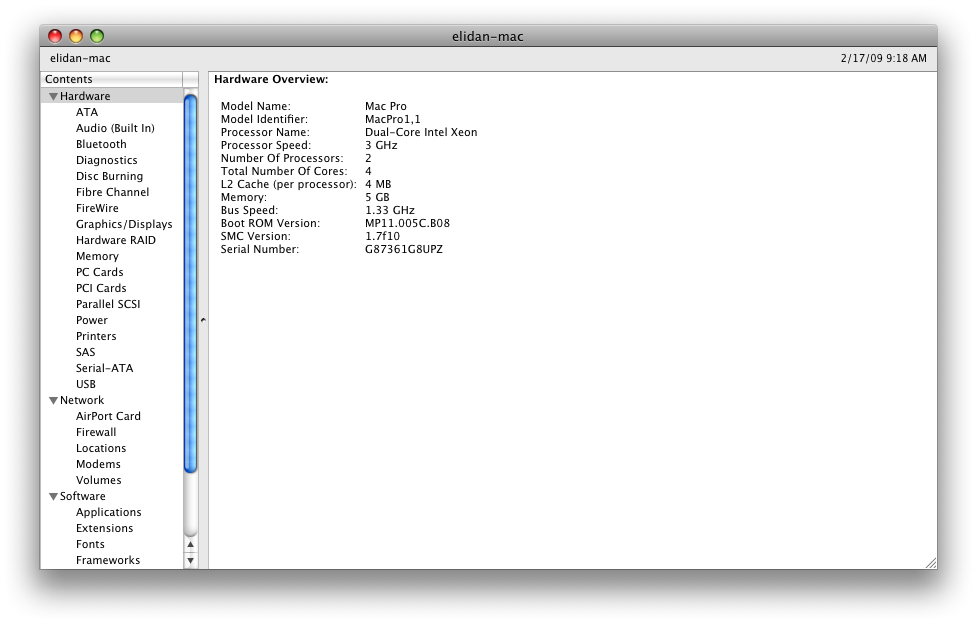Select PCI Cards item
Image resolution: width=977 pixels, height=624 pixels.
coord(101,288)
